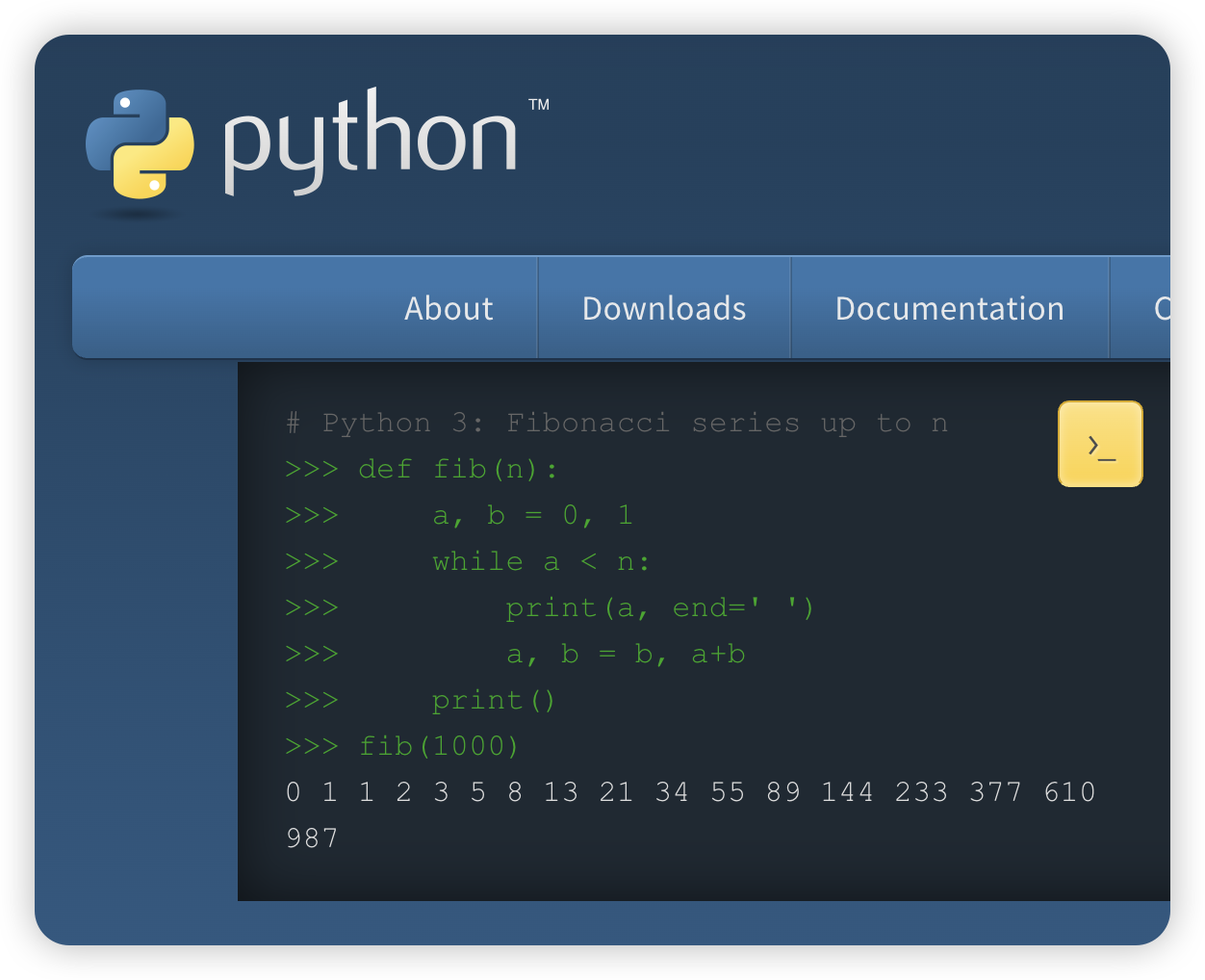Viewport: 1205px width, 980px height.
Task: Click the number 610 in the output row
Action: (x=1069, y=792)
